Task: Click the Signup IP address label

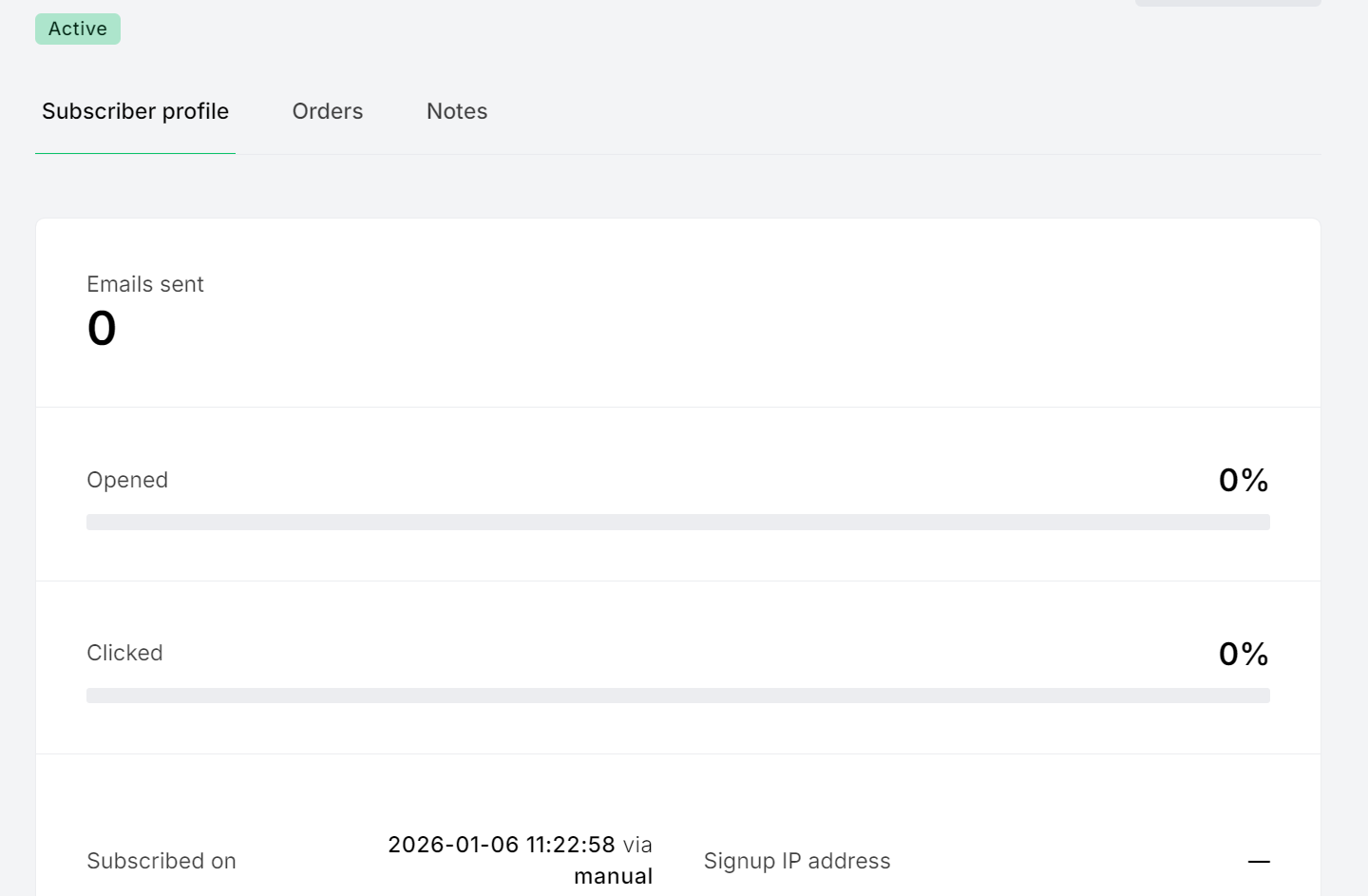Action: 796,861
